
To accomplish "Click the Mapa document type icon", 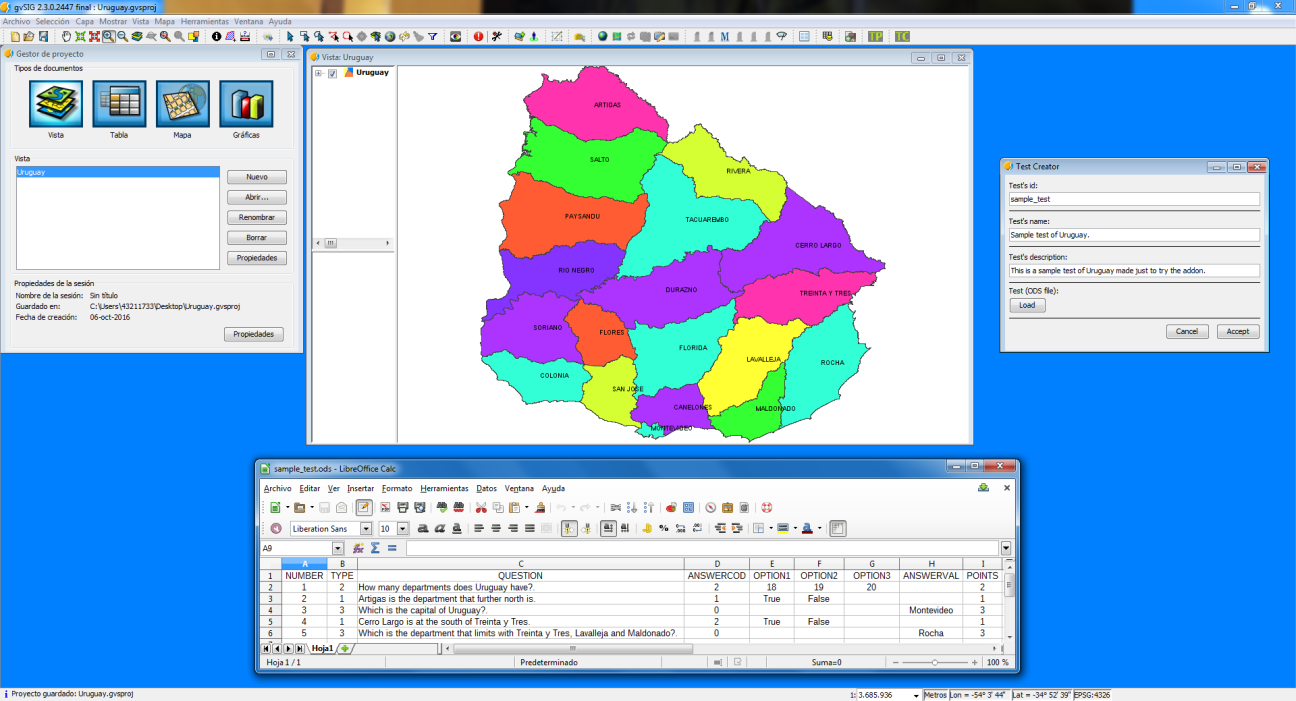I will [x=182, y=104].
